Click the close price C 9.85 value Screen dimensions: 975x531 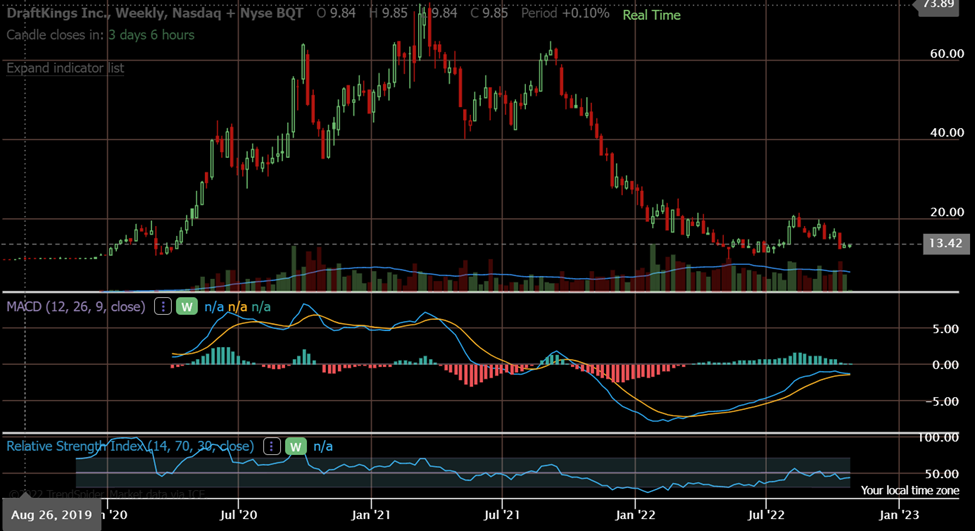coord(489,13)
